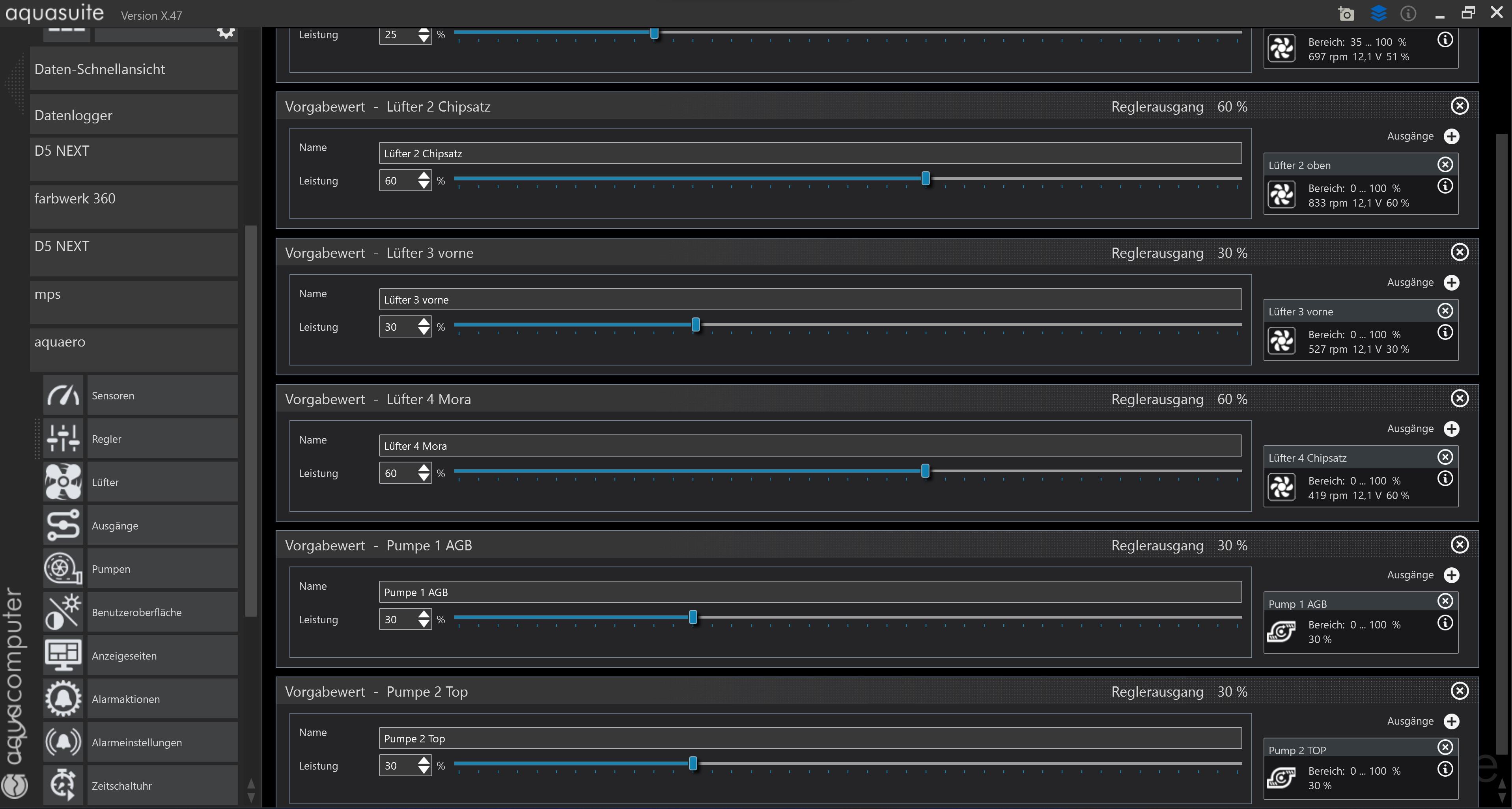Remove the Lüfter 3 vorne output

click(1445, 311)
